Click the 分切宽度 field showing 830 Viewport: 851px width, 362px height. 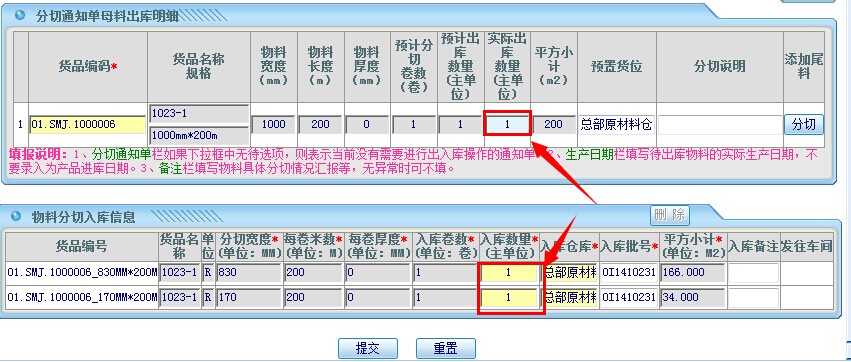click(249, 272)
